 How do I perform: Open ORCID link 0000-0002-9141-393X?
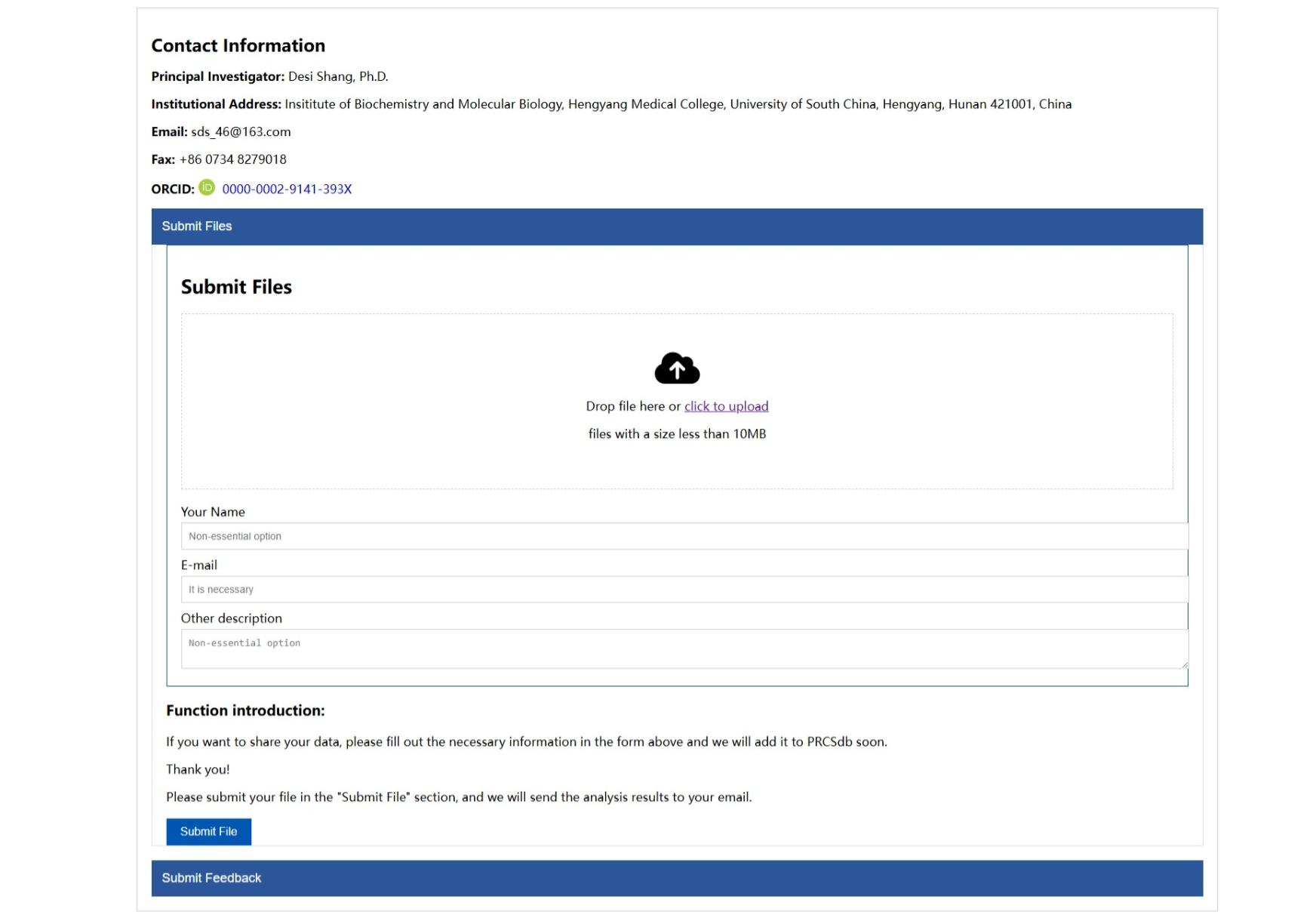[287, 189]
